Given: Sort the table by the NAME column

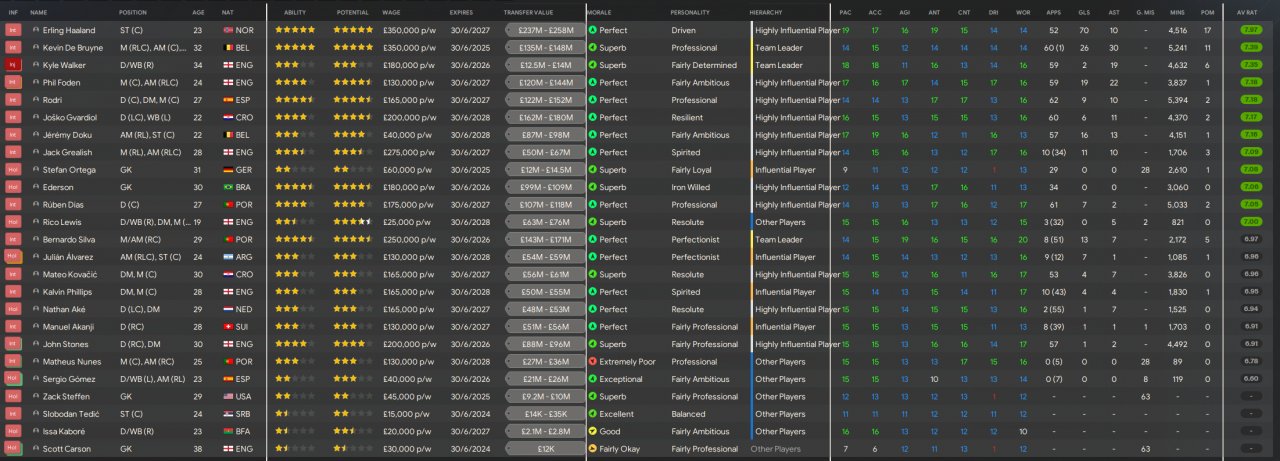Looking at the screenshot, I should (x=39, y=12).
